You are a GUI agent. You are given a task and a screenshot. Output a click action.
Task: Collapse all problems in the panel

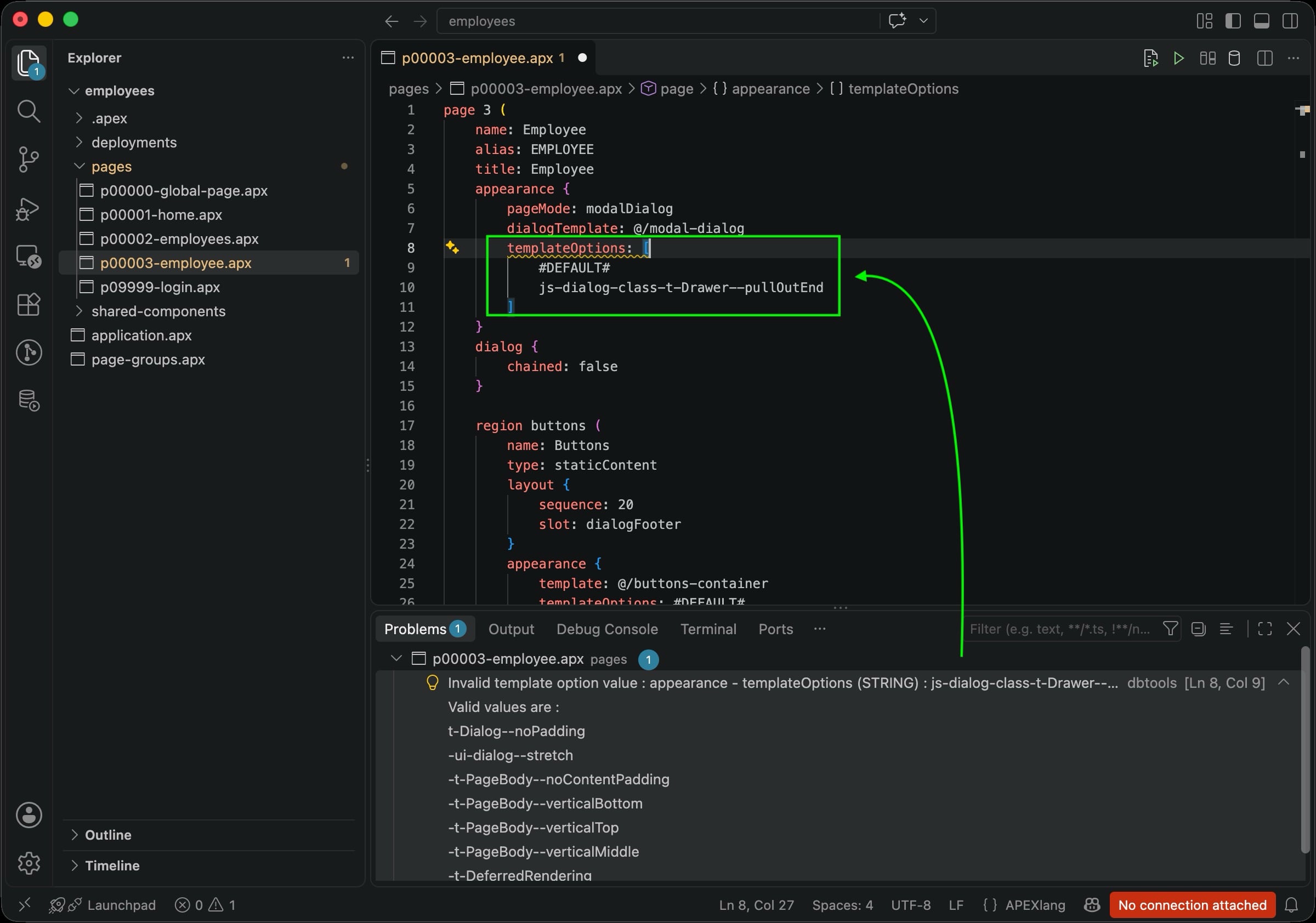pyautogui.click(x=1199, y=629)
